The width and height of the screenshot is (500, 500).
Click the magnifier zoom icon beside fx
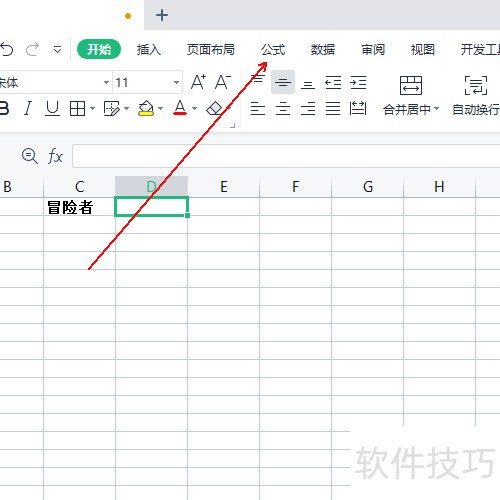30,156
